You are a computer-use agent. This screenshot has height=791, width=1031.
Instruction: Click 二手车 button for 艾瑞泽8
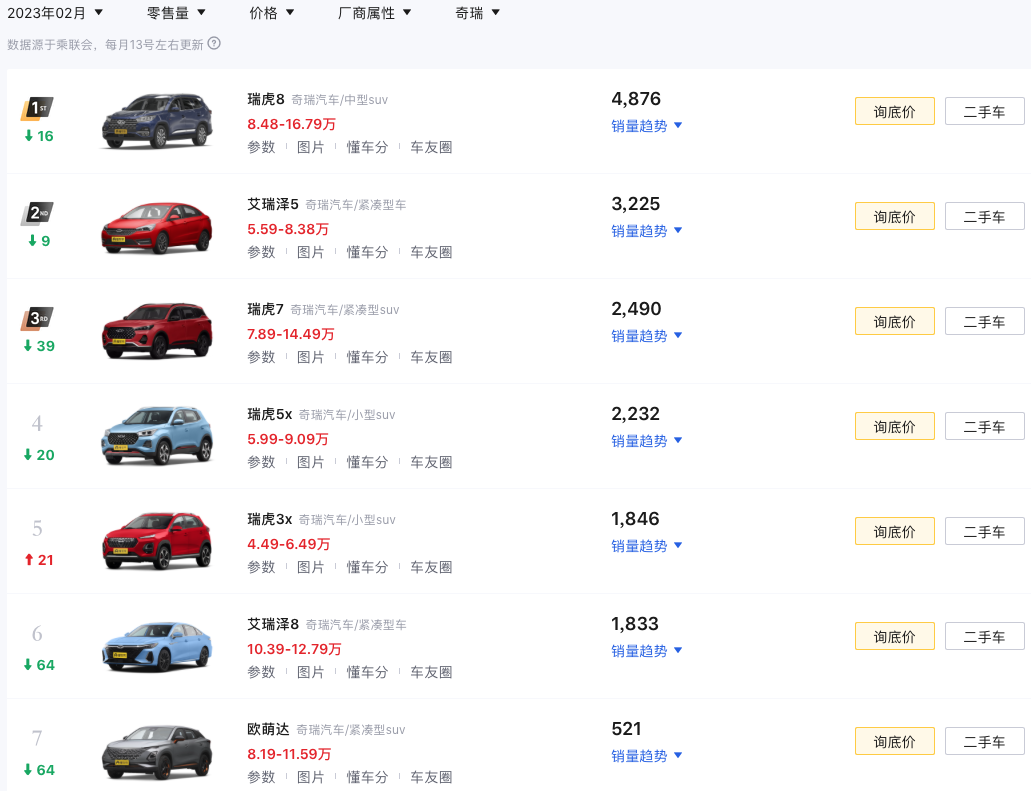984,636
